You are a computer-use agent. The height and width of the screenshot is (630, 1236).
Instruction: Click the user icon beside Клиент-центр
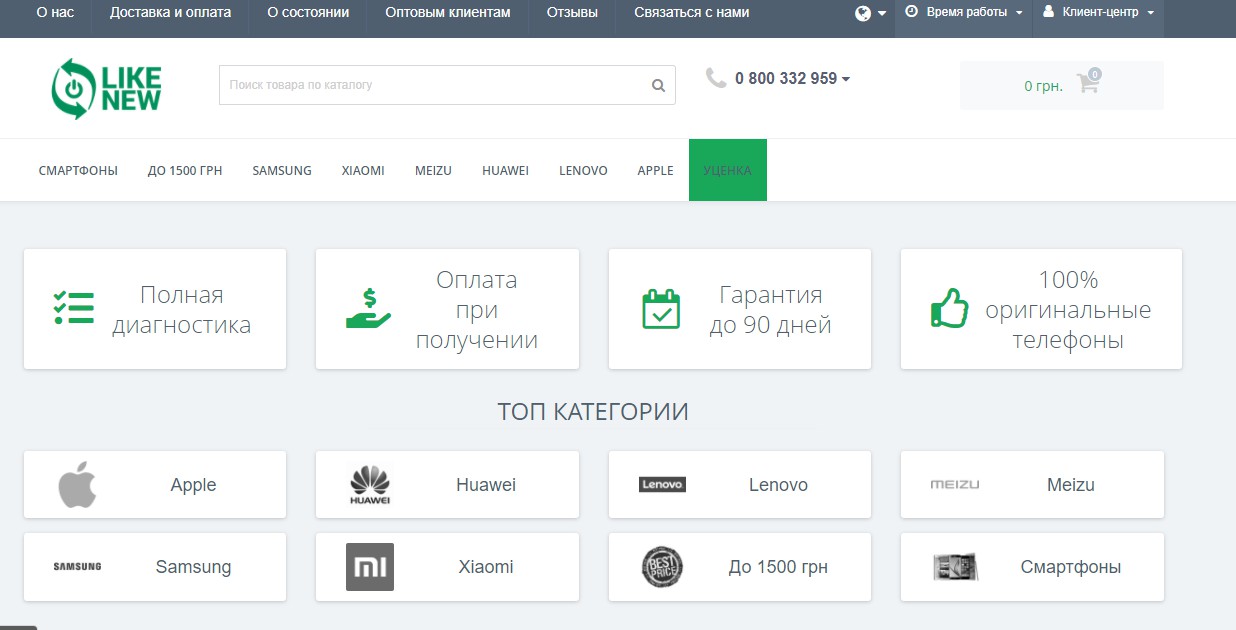(x=1048, y=12)
